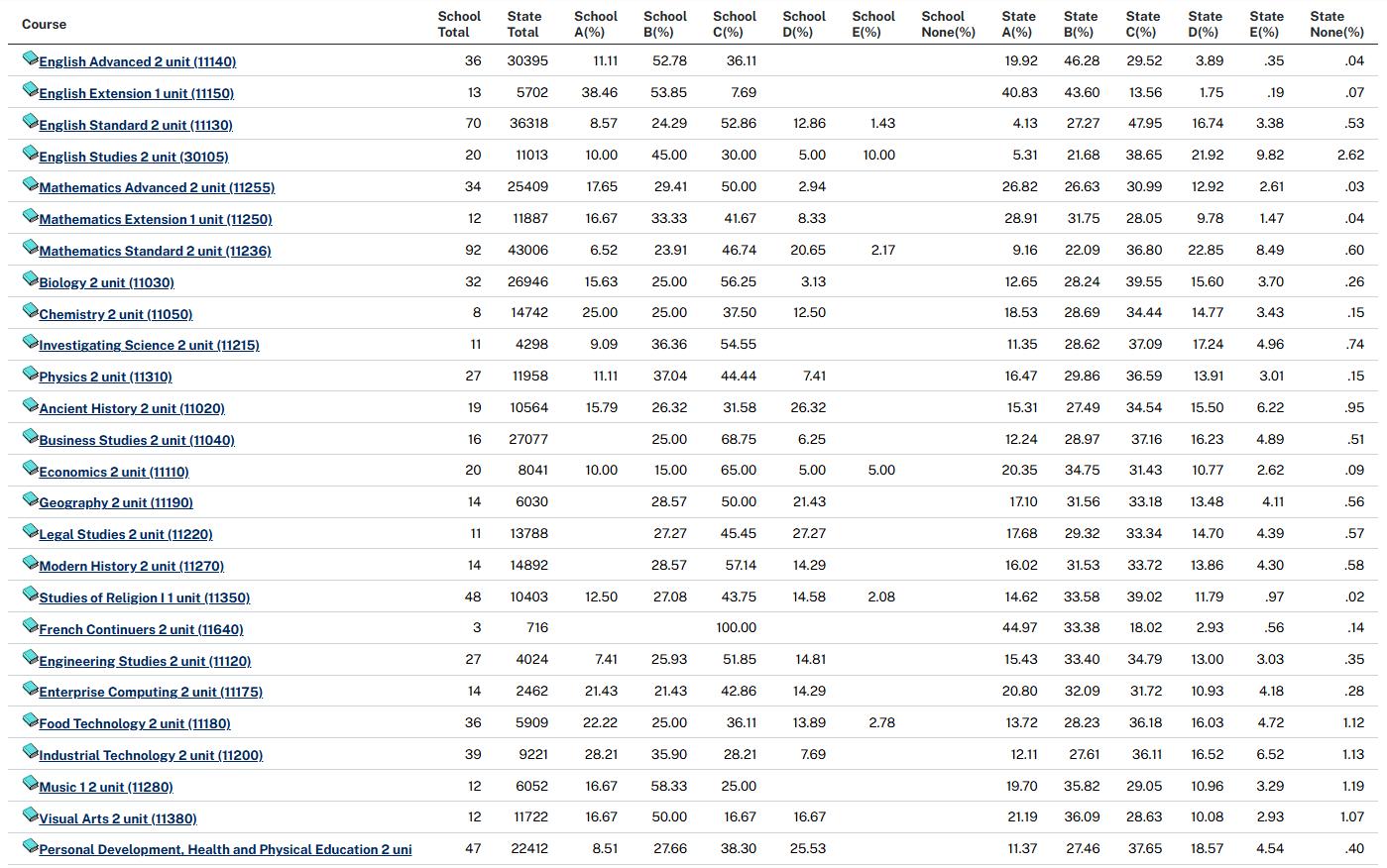
Task: Select School E value 10.00 for English Studies
Action: tap(878, 155)
